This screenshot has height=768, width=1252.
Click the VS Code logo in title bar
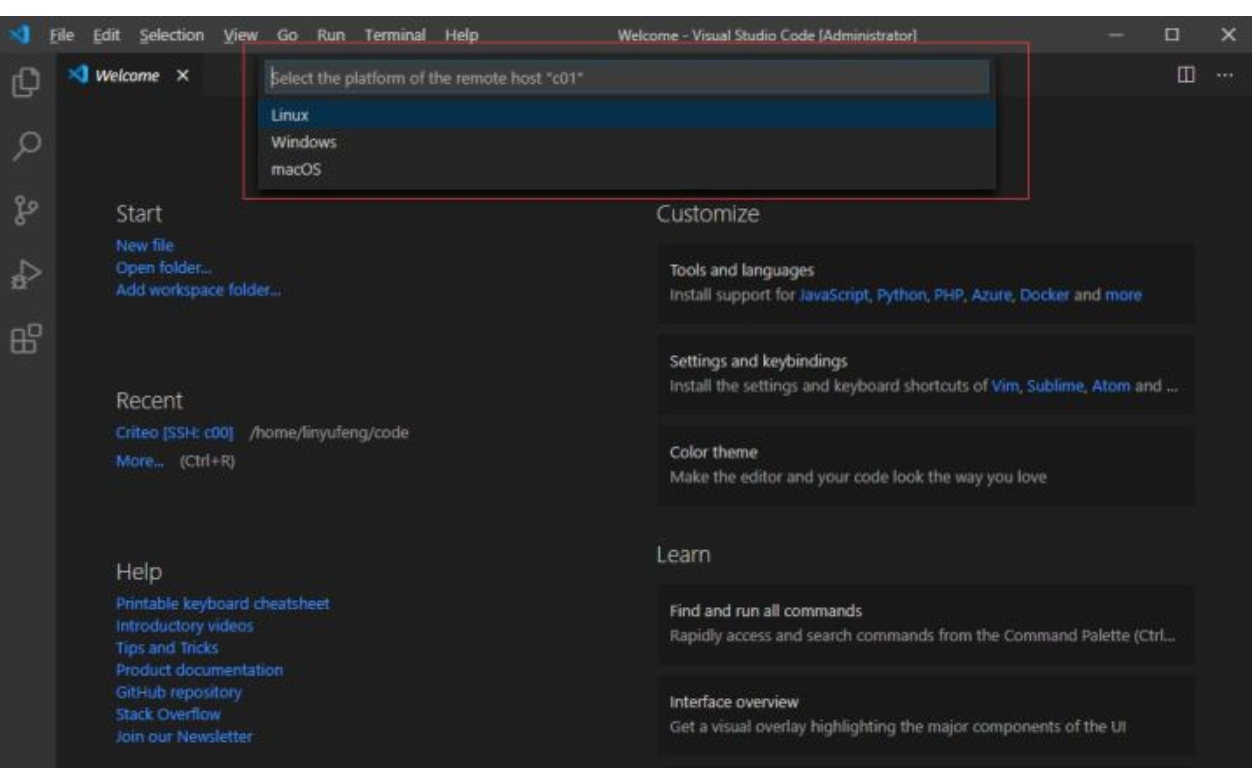pos(20,35)
